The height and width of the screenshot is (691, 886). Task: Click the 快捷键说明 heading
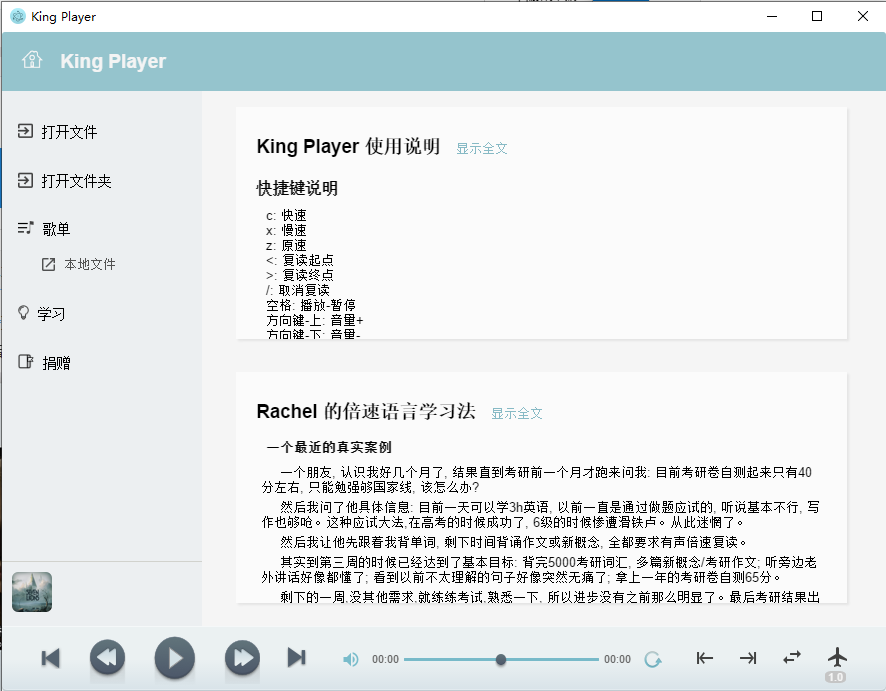[x=297, y=188]
